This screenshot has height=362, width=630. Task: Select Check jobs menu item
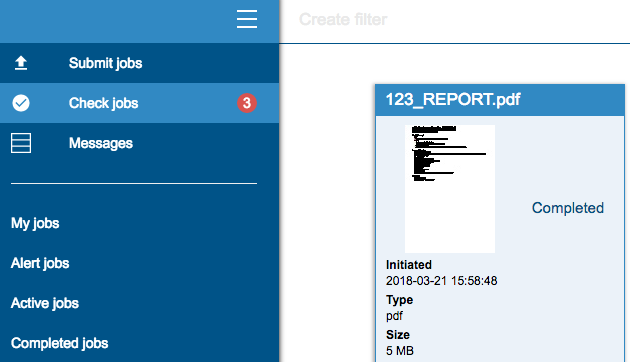click(139, 103)
